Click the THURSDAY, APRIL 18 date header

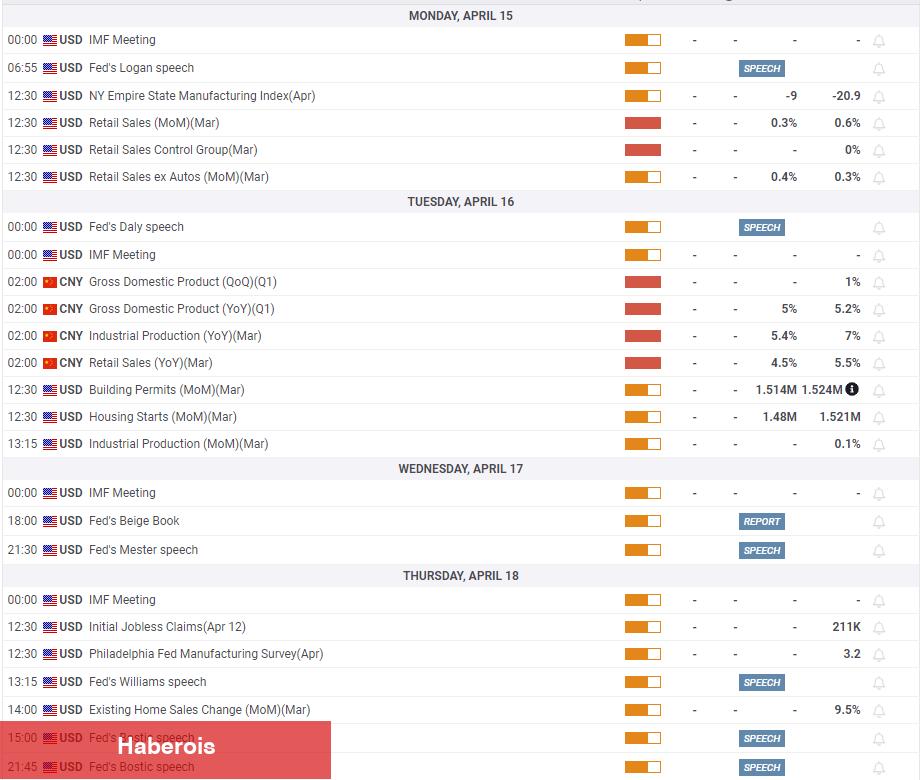coord(460,576)
